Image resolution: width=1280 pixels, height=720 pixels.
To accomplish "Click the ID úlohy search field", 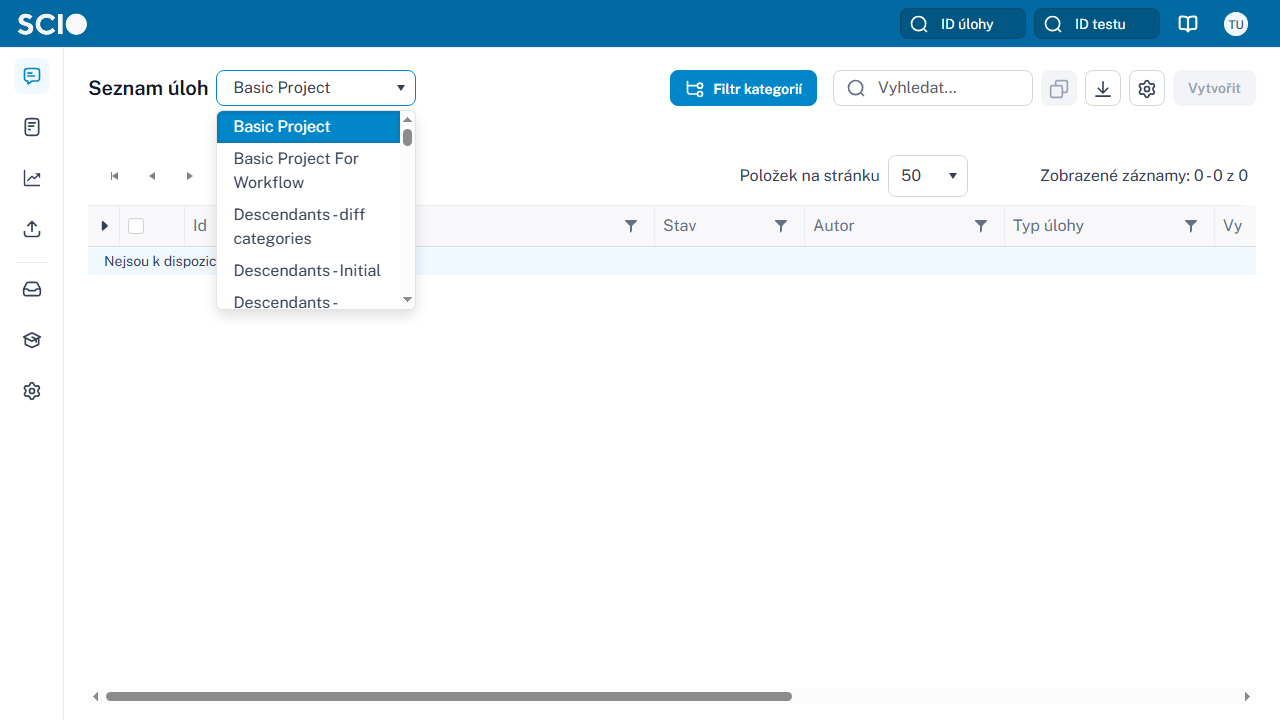I will coord(963,24).
